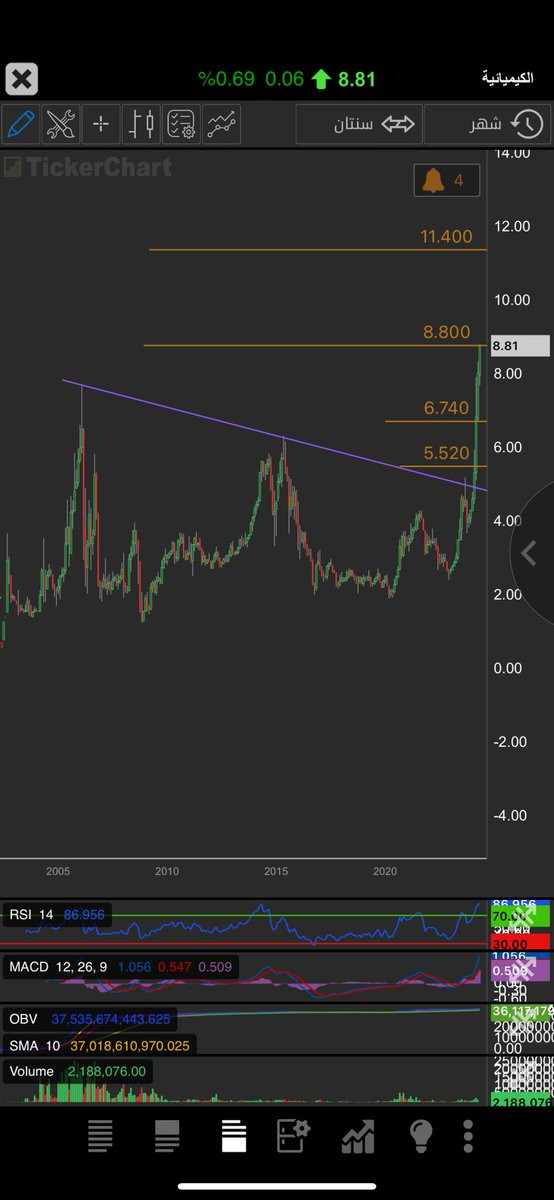The width and height of the screenshot is (554, 1200).
Task: Tap the 0.06 price change value
Action: [285, 79]
